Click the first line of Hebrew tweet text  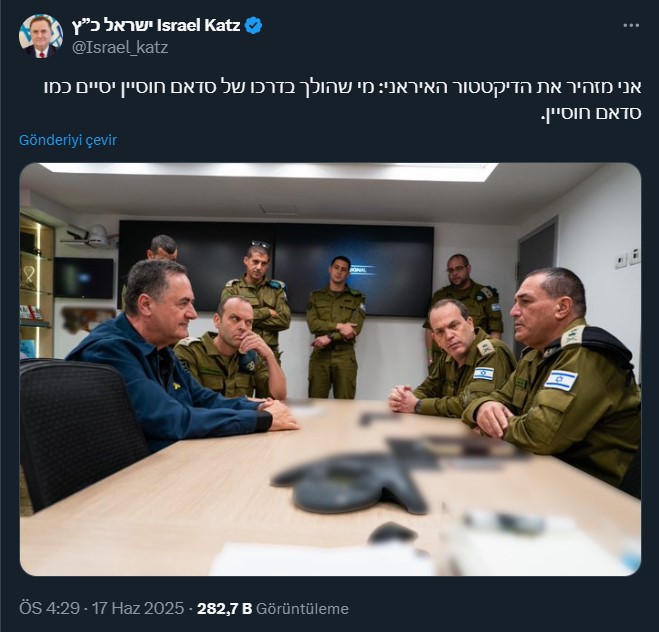point(343,88)
